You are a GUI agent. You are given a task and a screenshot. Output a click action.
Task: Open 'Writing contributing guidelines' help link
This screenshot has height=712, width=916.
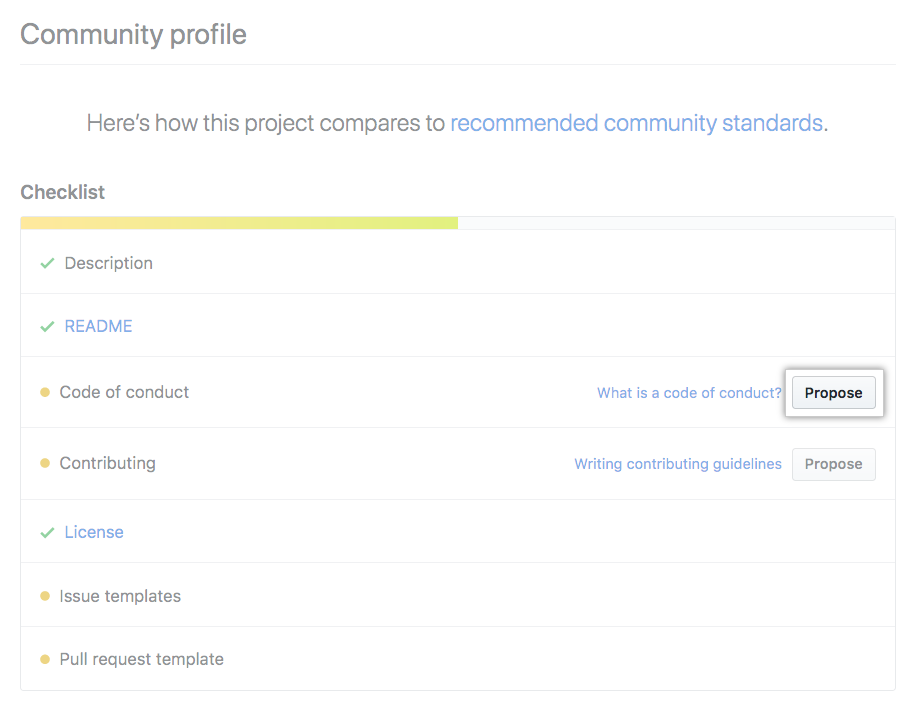click(x=677, y=464)
